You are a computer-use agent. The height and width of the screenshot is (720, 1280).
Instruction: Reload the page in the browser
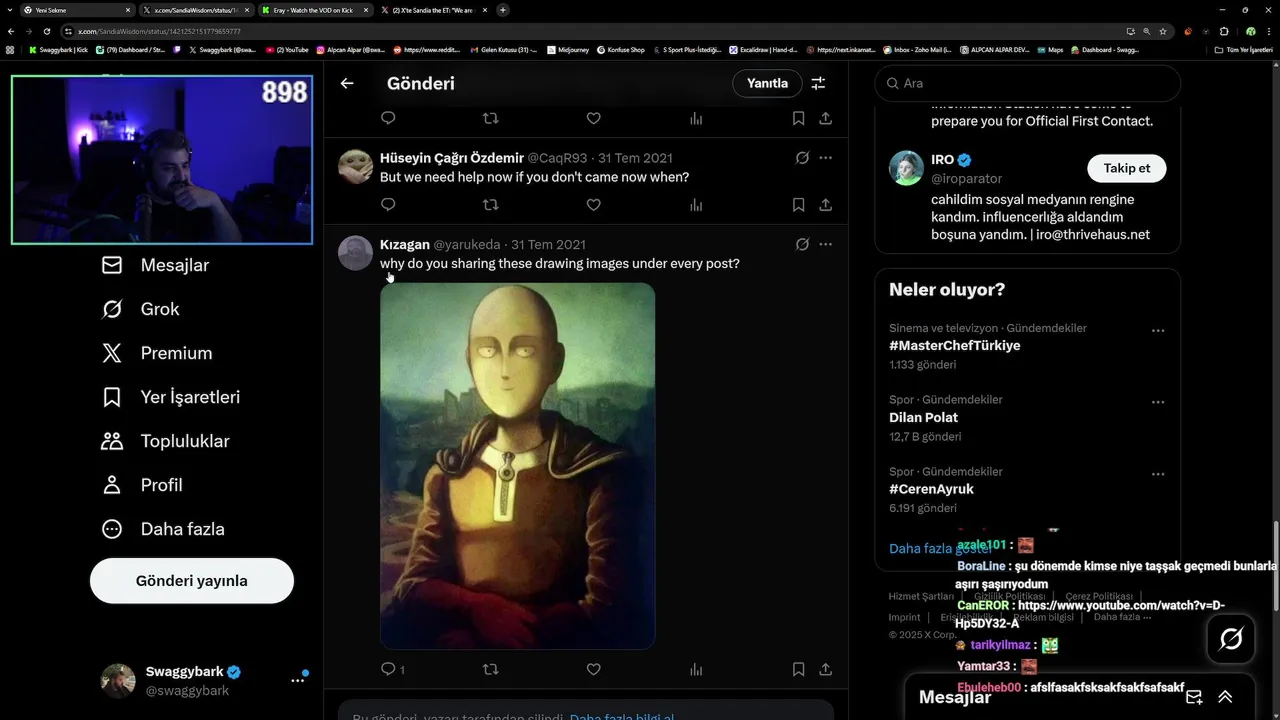pos(46,31)
